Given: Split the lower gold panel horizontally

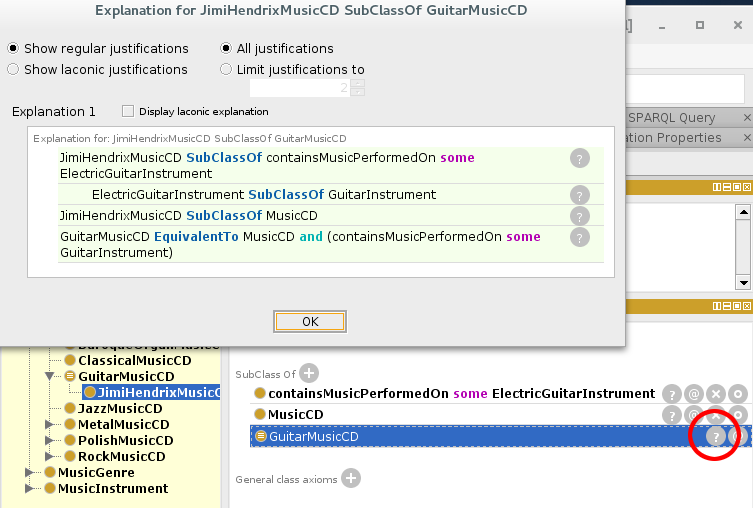Looking at the screenshot, I should click(x=727, y=306).
